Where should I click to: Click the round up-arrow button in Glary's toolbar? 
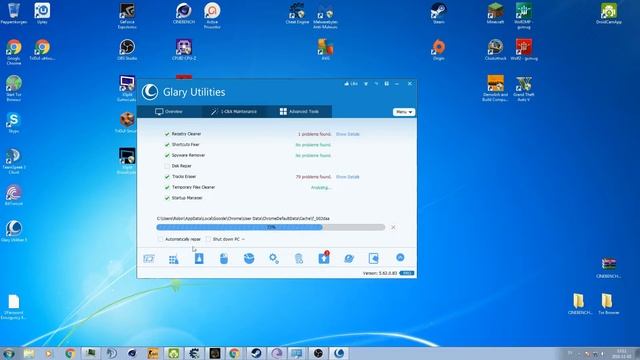pos(400,257)
